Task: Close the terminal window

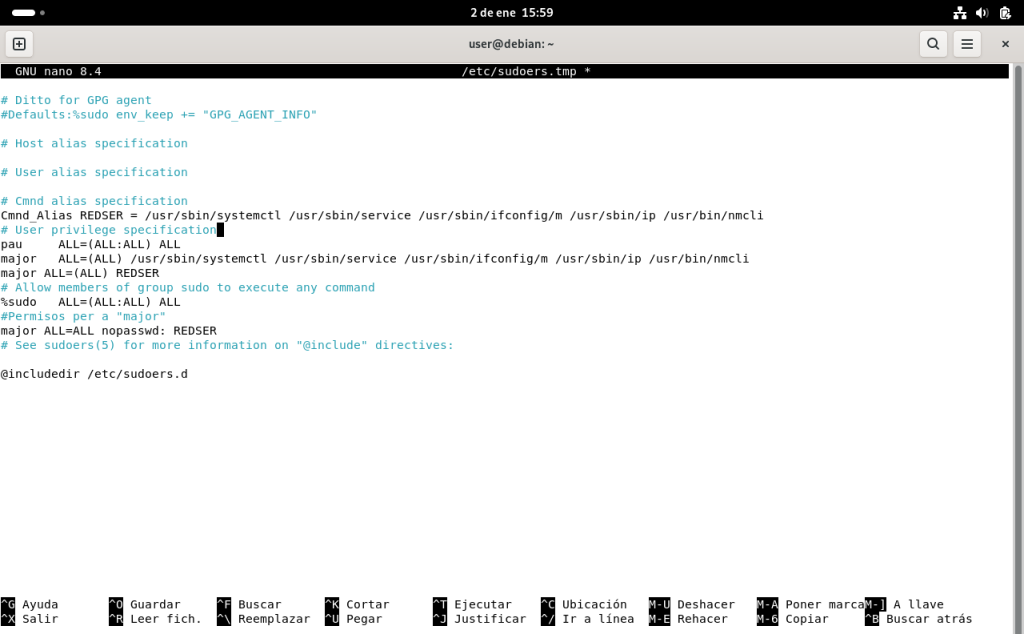Action: point(1005,44)
